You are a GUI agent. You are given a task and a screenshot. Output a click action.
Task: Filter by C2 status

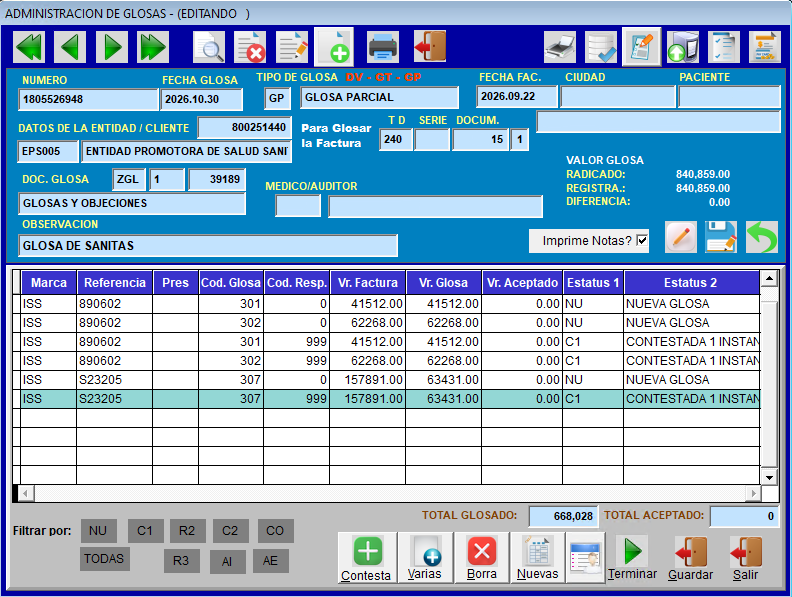230,531
